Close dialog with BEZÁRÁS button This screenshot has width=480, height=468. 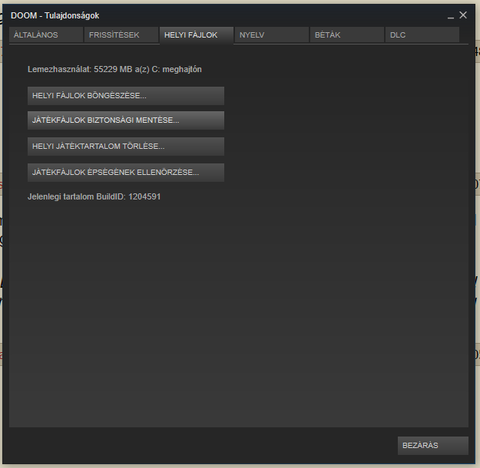[x=433, y=446]
